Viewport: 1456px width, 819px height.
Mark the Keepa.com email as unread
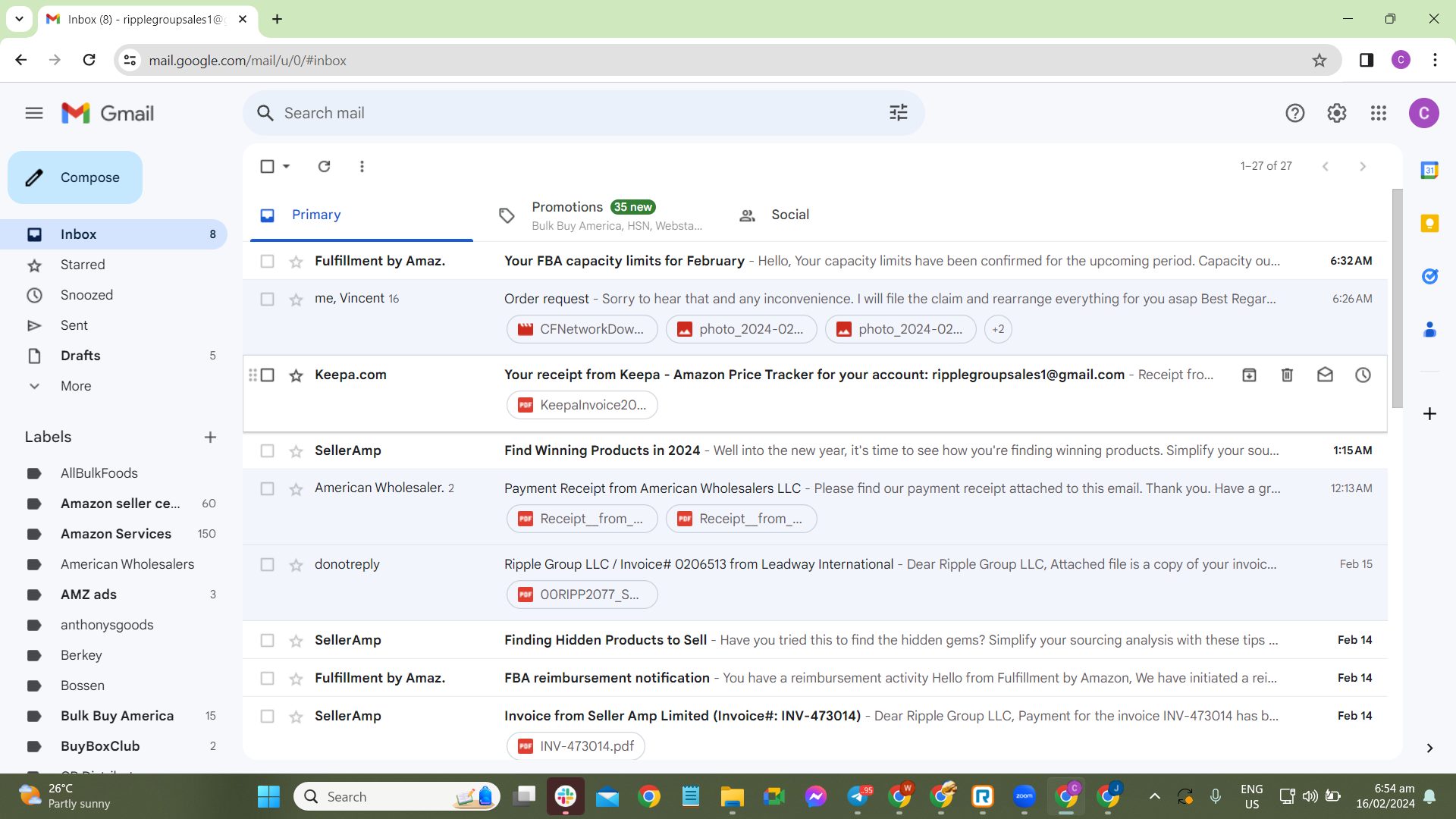[x=1325, y=375]
